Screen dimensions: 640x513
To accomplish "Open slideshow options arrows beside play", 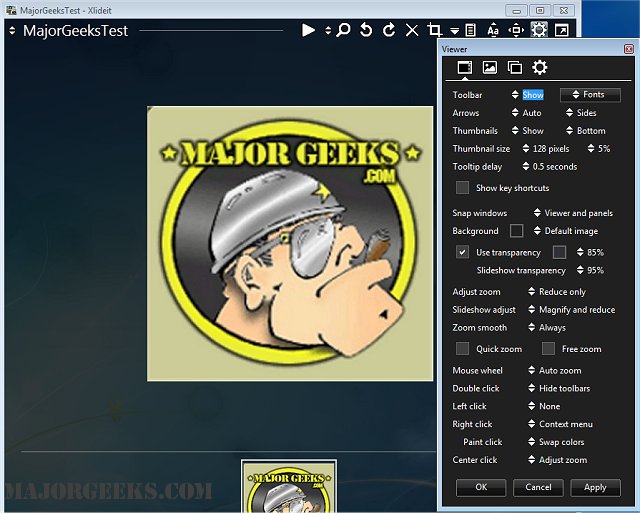I will (328, 31).
